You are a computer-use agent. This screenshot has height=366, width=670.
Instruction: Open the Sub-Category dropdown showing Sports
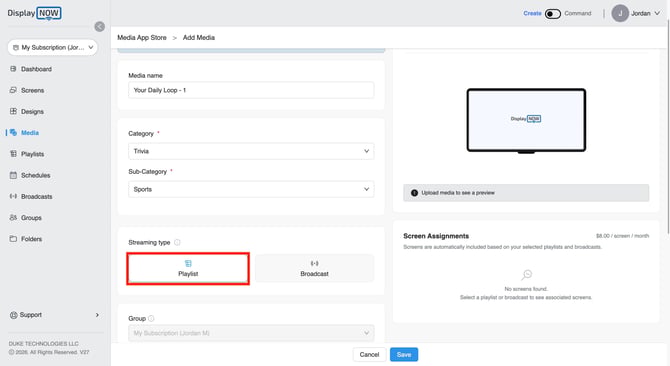tap(251, 189)
